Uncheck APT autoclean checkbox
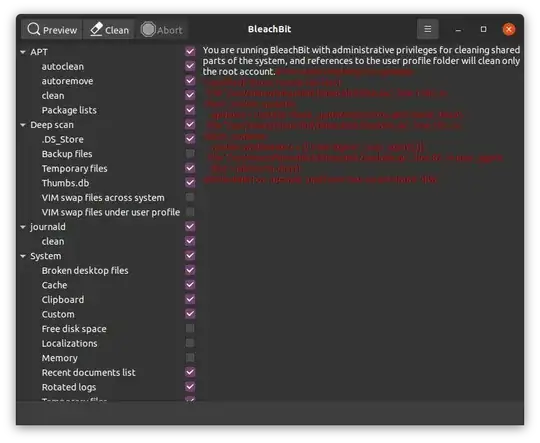 [x=190, y=66]
